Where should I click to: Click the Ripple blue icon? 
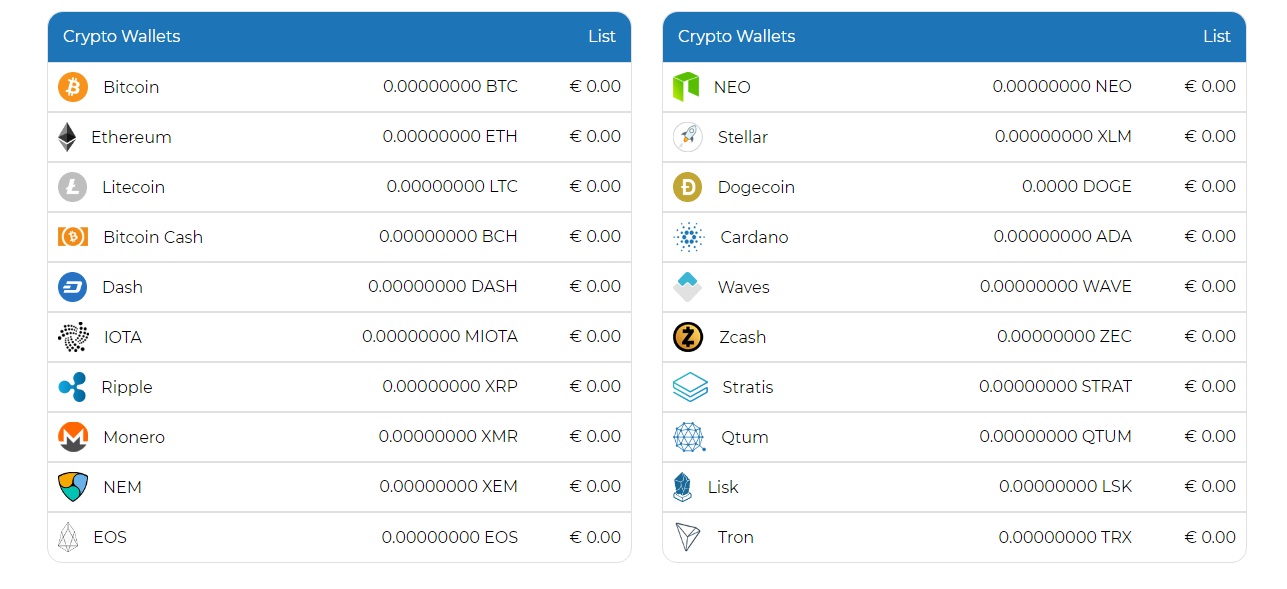(x=72, y=387)
